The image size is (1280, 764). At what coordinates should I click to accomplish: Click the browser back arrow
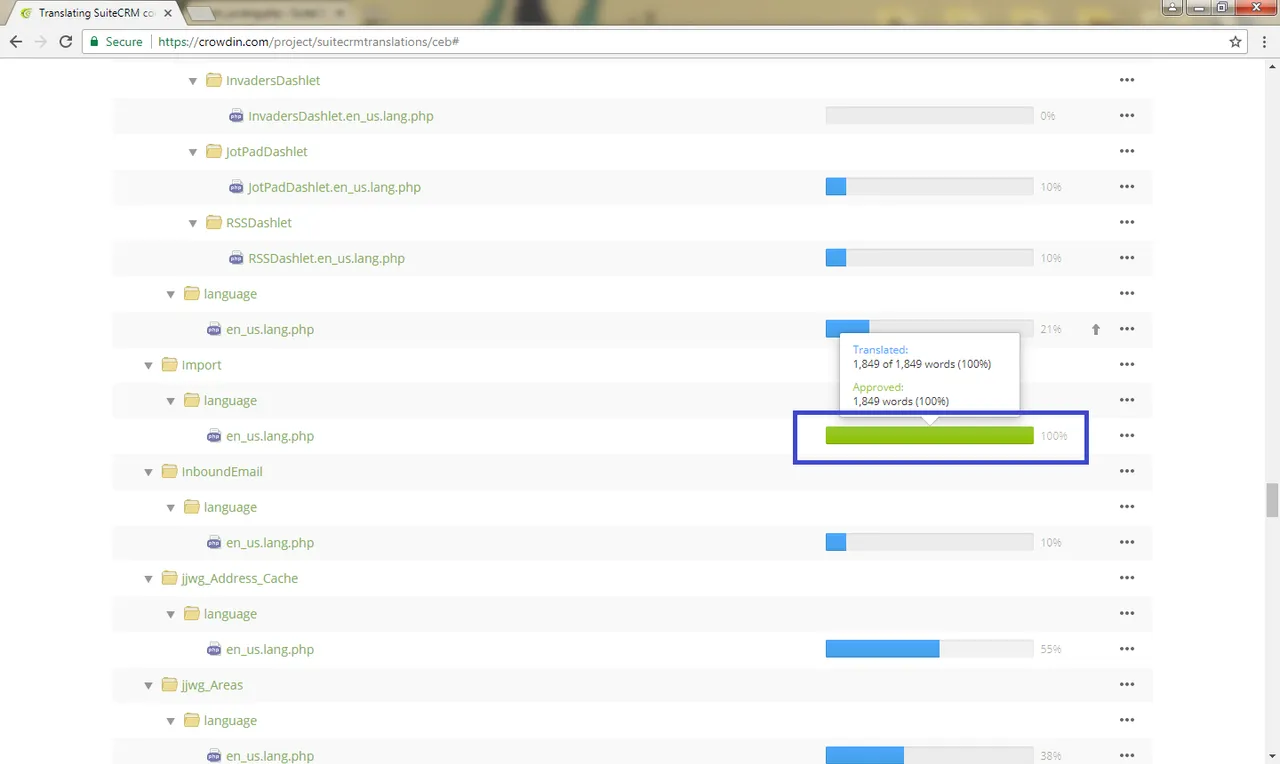tap(16, 42)
